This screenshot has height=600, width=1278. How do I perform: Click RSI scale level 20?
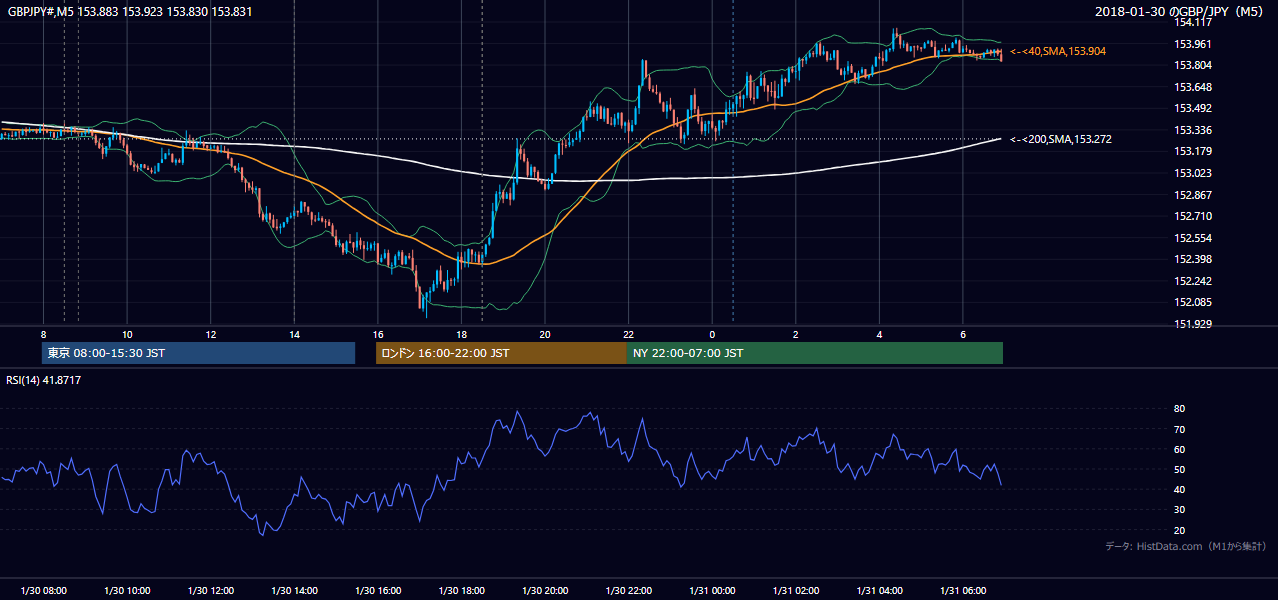pos(1180,530)
